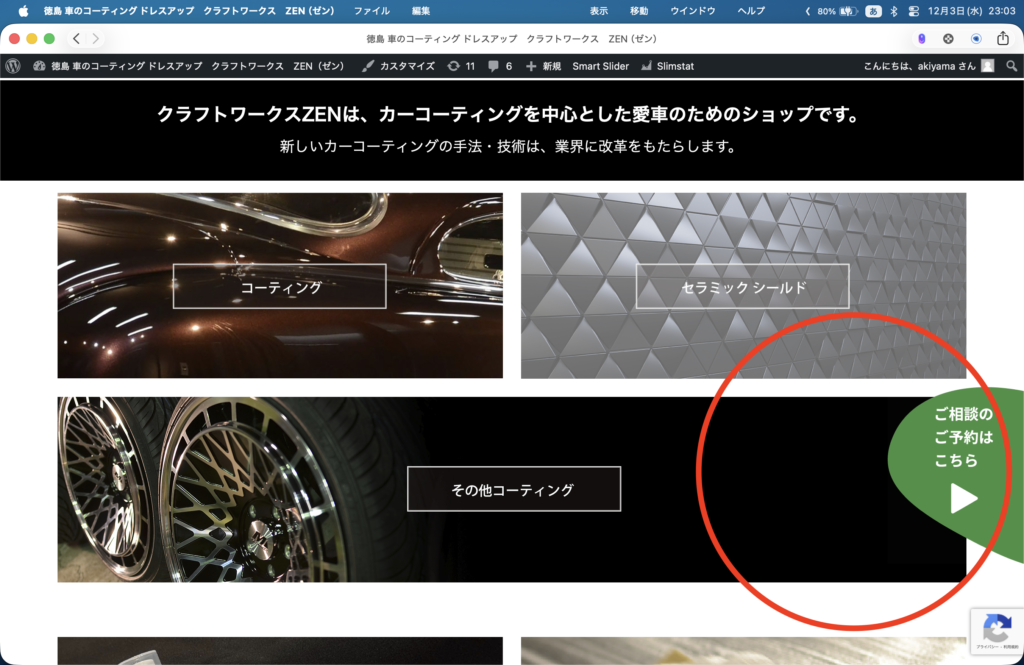Screen dimensions: 1024x665
Task: Expand the akiyama user account menu
Action: pos(928,66)
